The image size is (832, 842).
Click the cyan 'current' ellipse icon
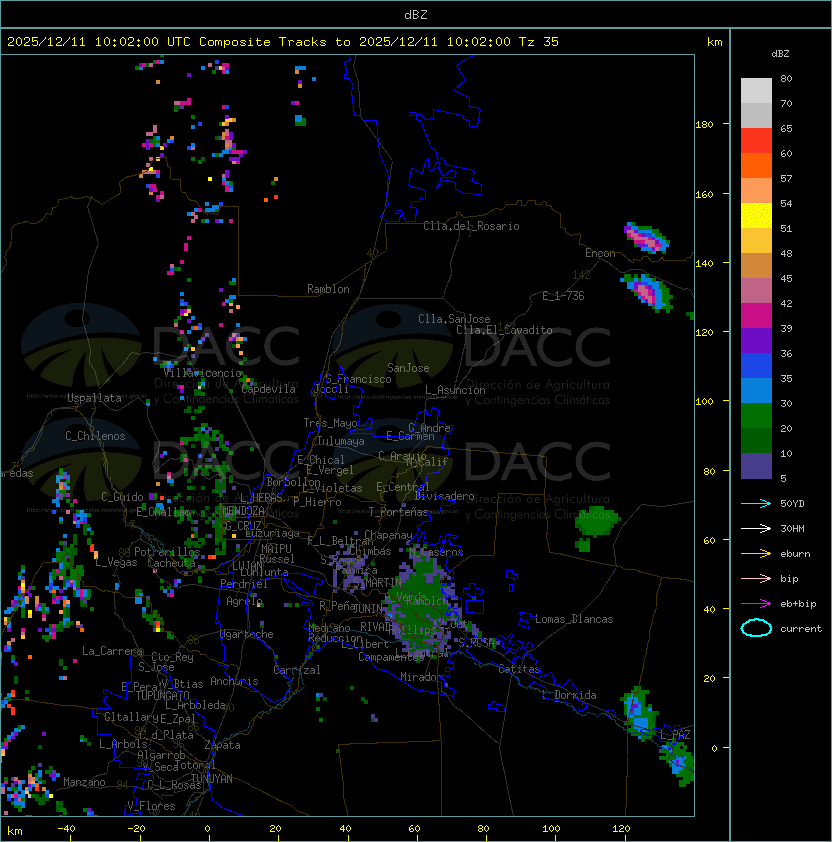(756, 628)
